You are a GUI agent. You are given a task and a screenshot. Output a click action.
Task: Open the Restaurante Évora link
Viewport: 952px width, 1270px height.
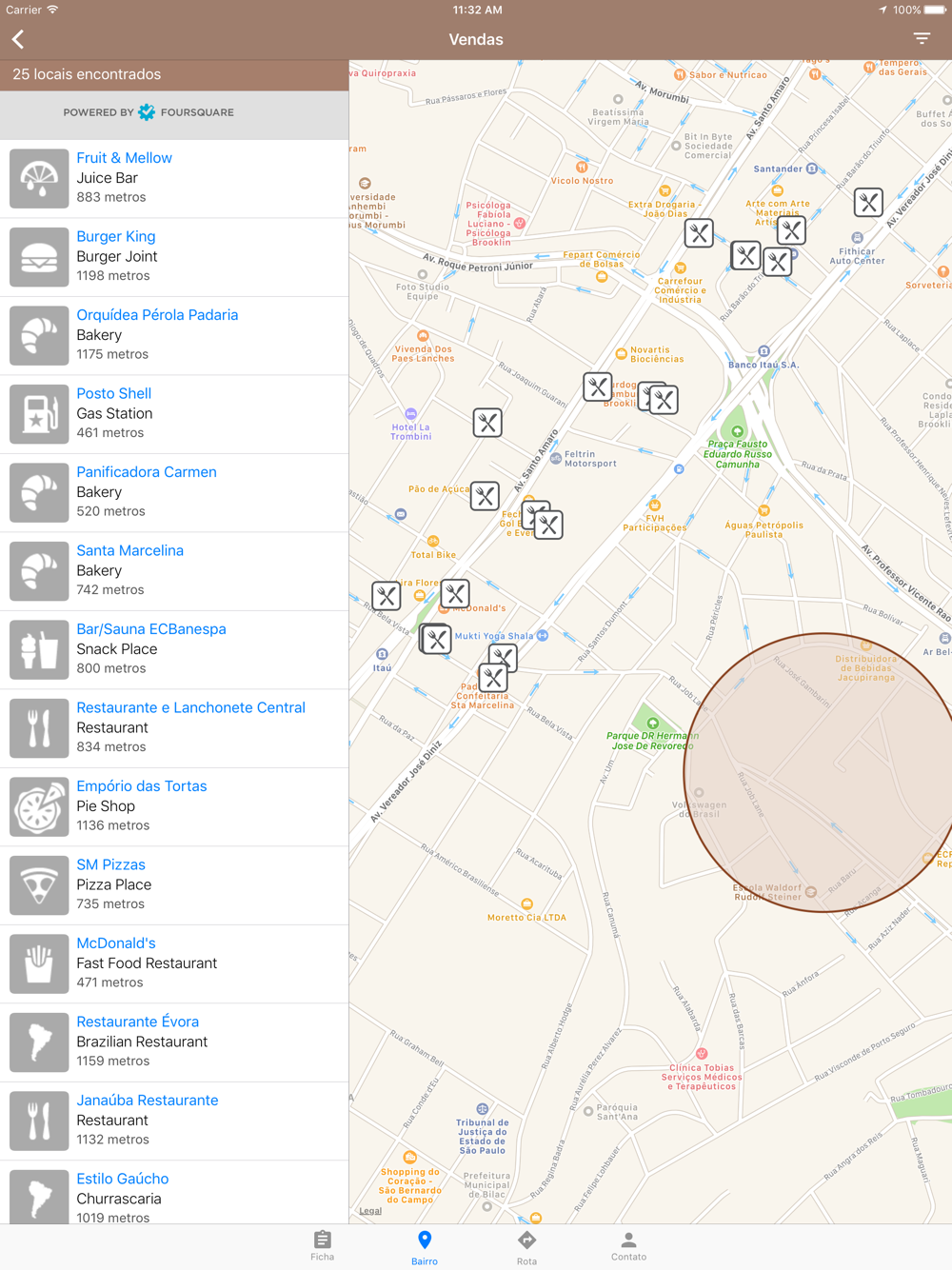coord(137,1022)
